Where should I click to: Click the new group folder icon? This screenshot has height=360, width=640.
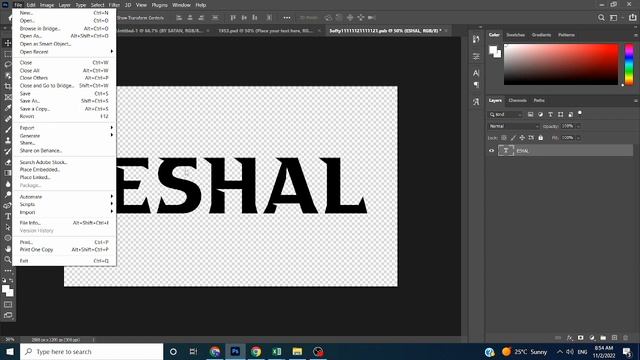[x=603, y=338]
